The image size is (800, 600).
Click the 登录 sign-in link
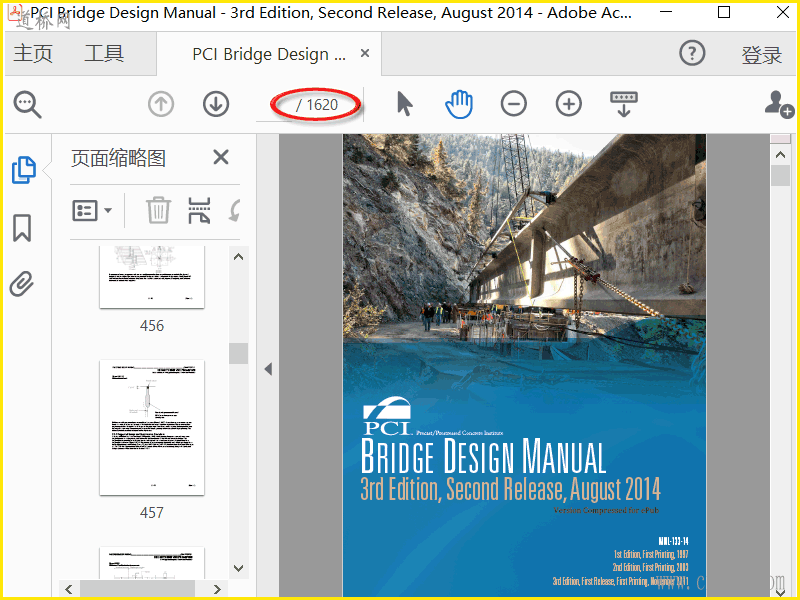762,55
